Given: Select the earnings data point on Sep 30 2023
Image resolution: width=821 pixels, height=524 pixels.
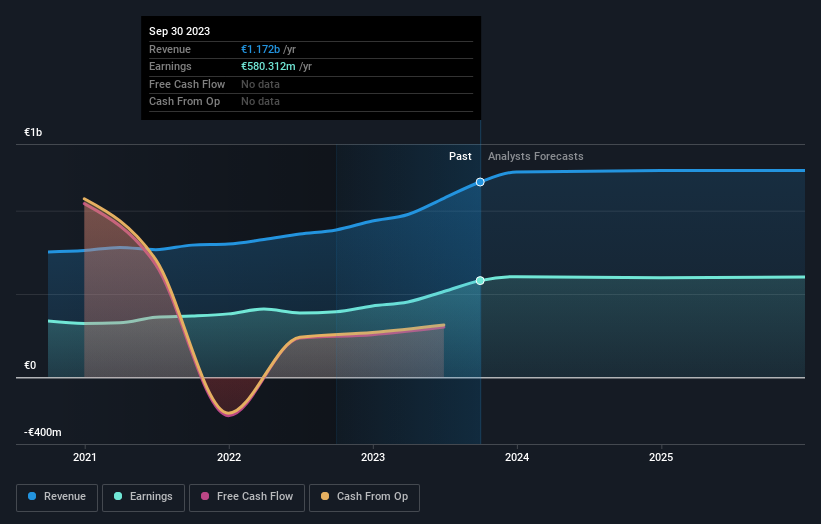Looking at the screenshot, I should coord(480,281).
